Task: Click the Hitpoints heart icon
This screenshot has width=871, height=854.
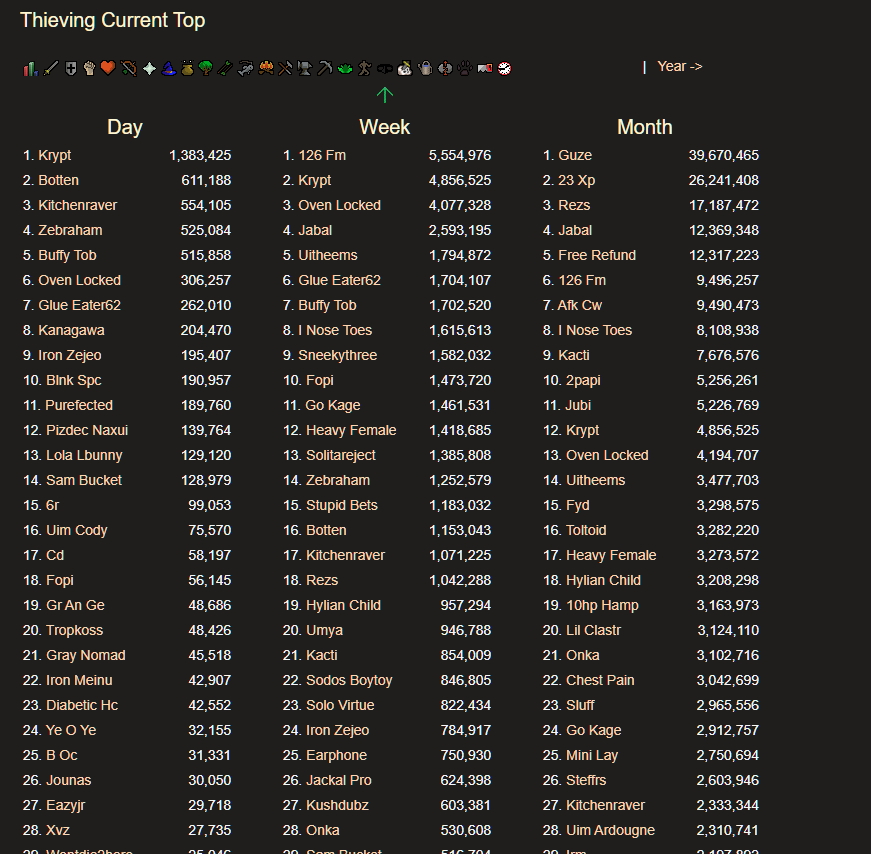Action: [x=108, y=67]
